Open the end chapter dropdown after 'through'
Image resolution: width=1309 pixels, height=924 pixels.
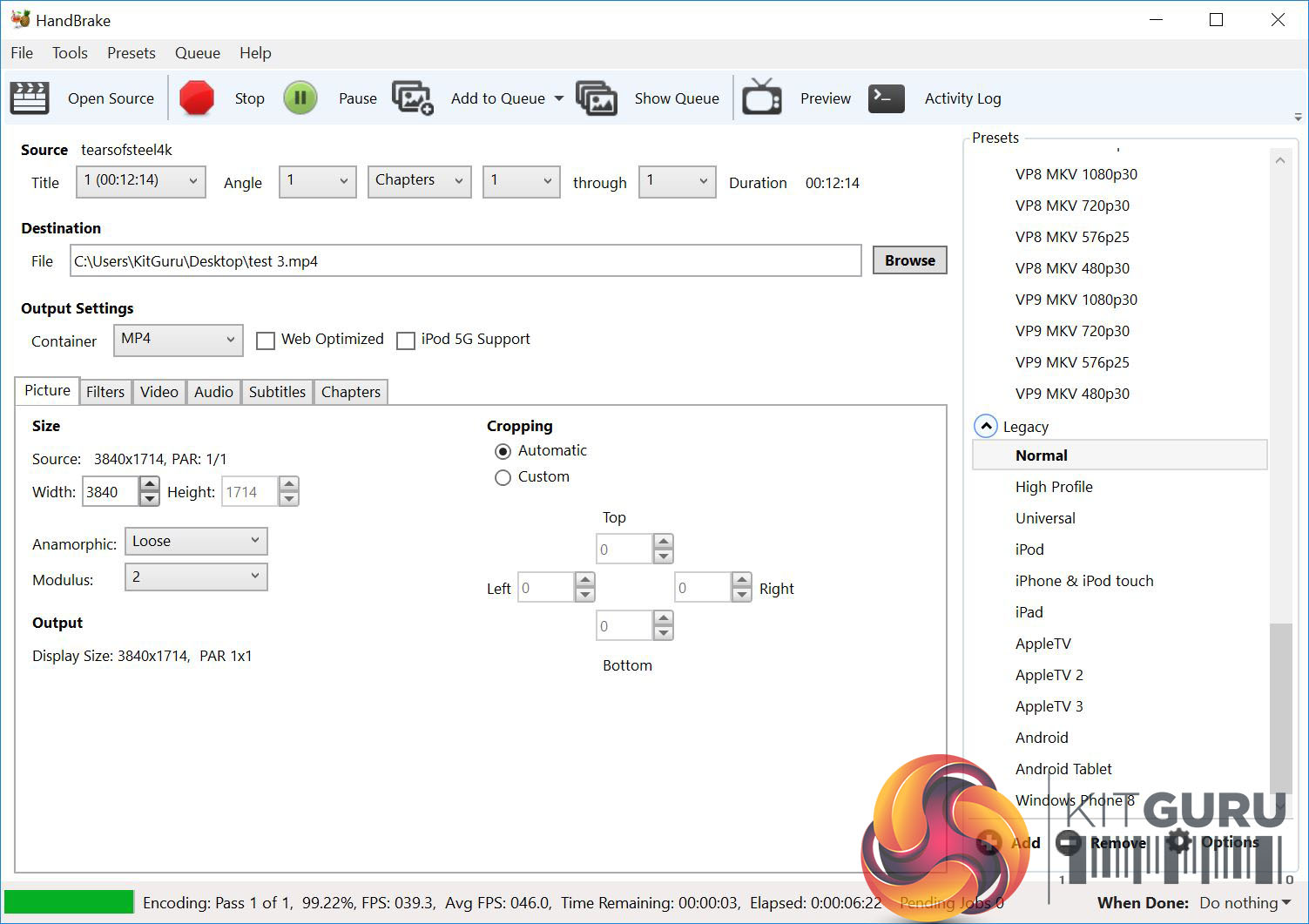point(677,181)
